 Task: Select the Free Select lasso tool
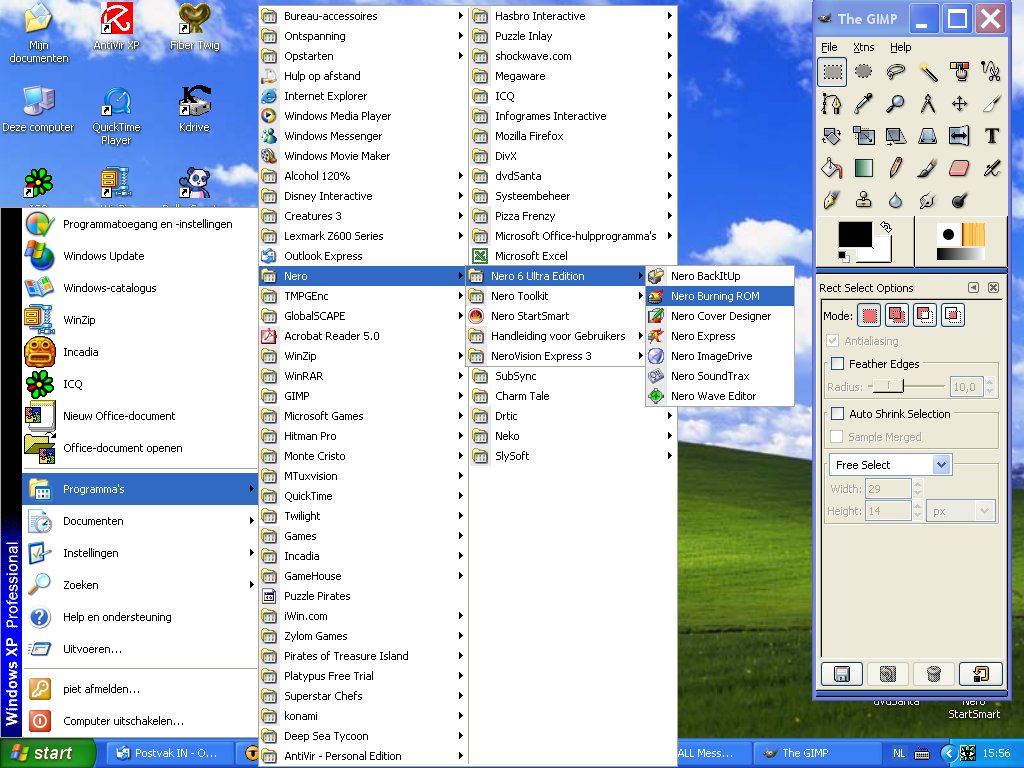pyautogui.click(x=896, y=71)
